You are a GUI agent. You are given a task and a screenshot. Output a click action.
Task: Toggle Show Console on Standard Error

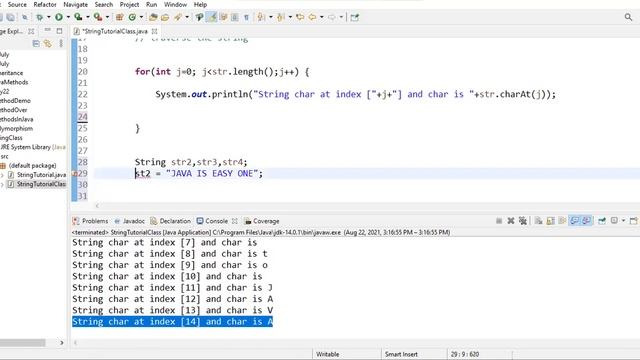587,221
